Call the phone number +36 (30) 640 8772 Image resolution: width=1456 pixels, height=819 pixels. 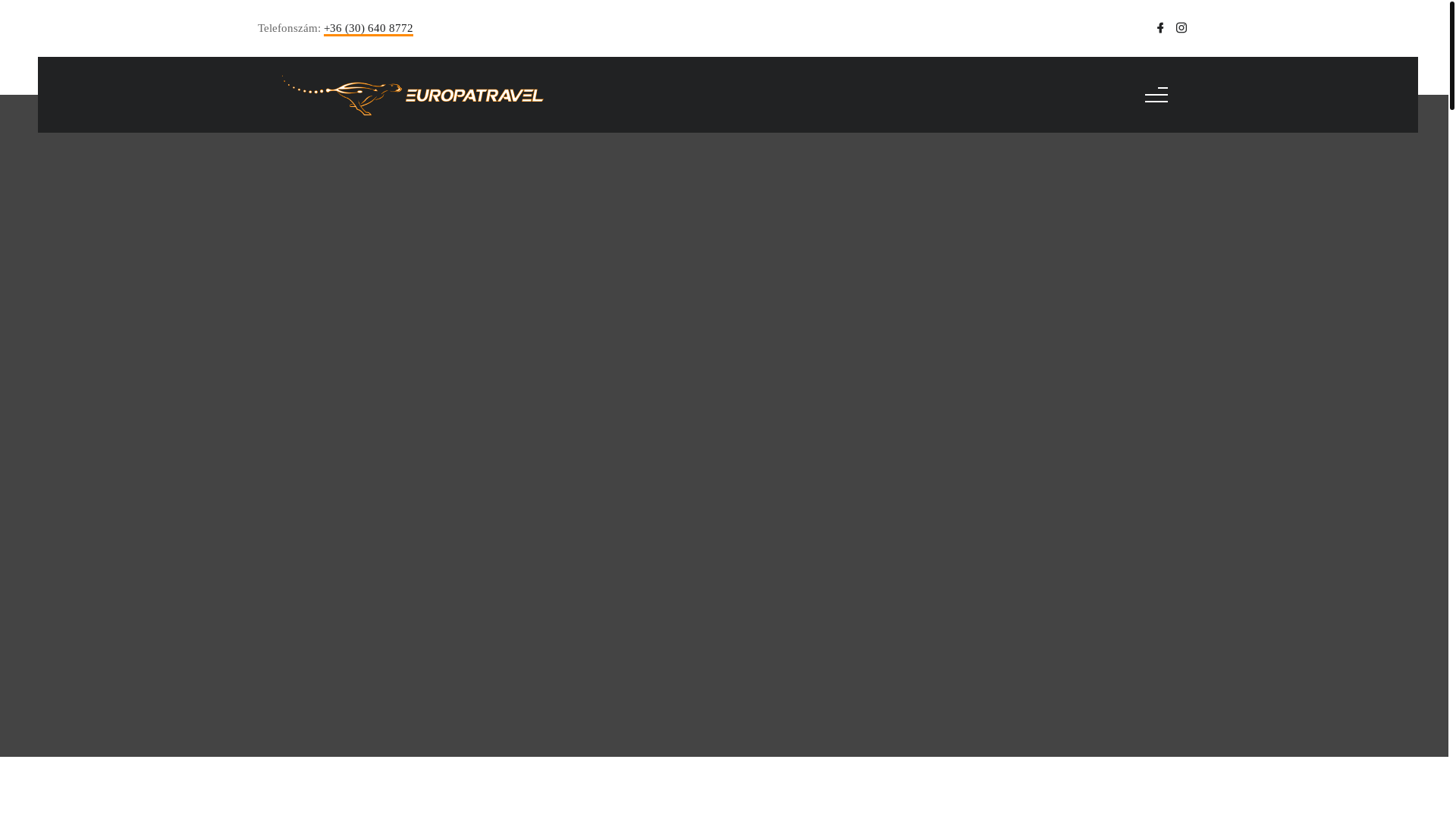click(369, 28)
